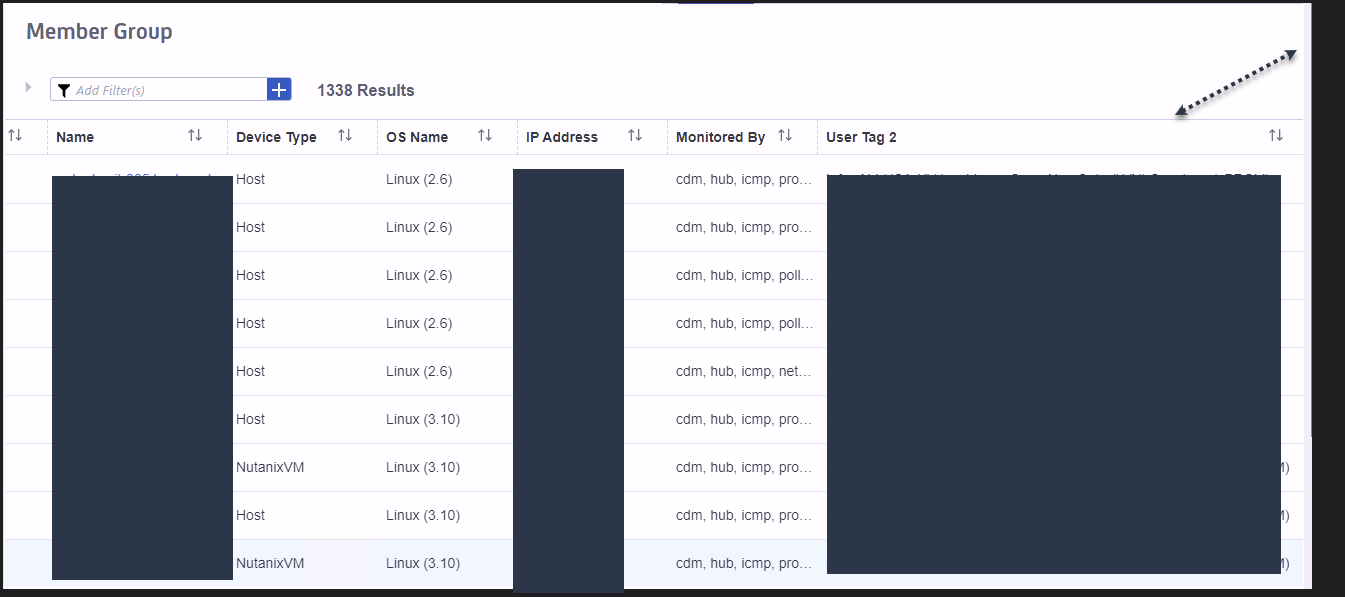Click the User Tag 2 column header
This screenshot has height=597, width=1345.
(x=861, y=137)
